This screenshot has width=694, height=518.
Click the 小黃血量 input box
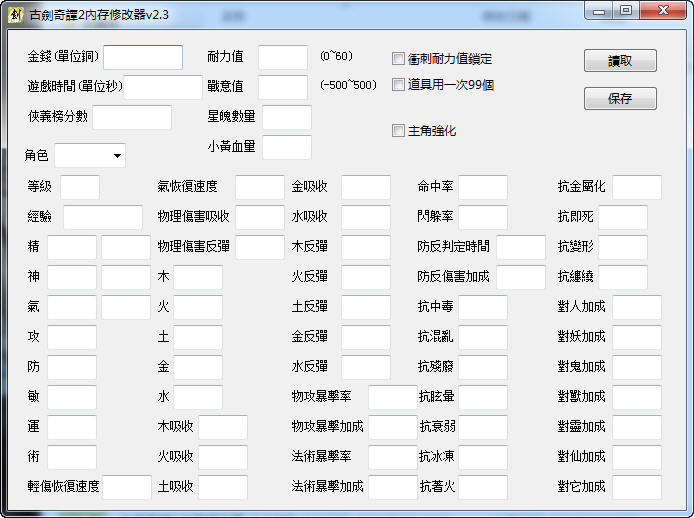[x=287, y=147]
